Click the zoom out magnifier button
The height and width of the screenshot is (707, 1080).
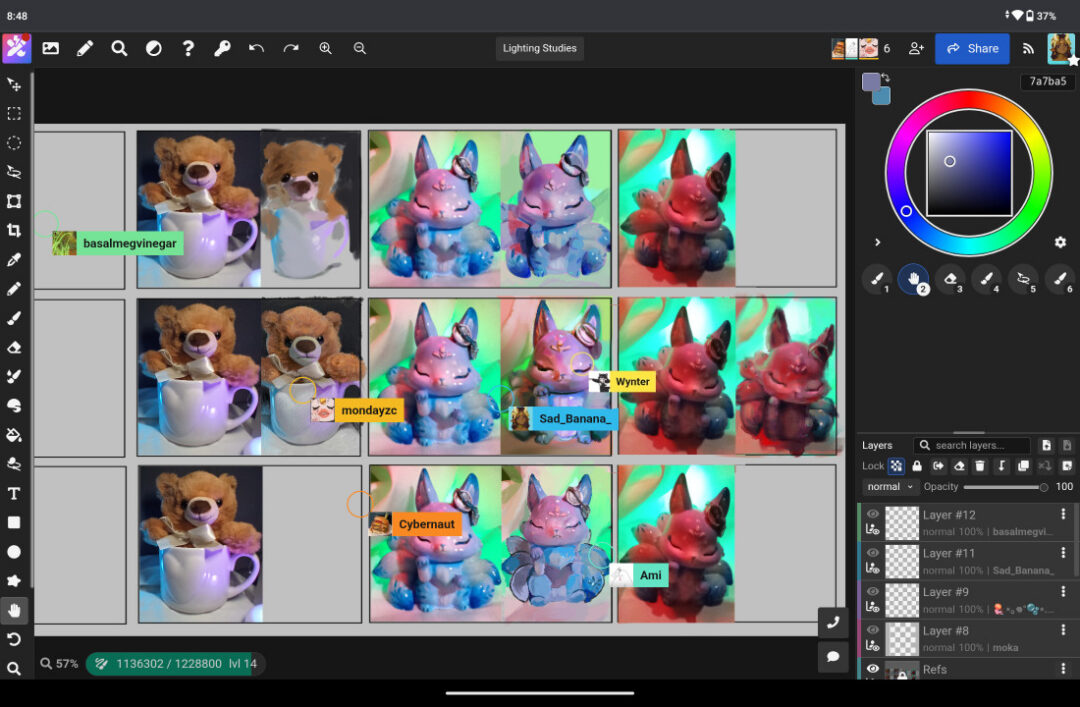(360, 48)
